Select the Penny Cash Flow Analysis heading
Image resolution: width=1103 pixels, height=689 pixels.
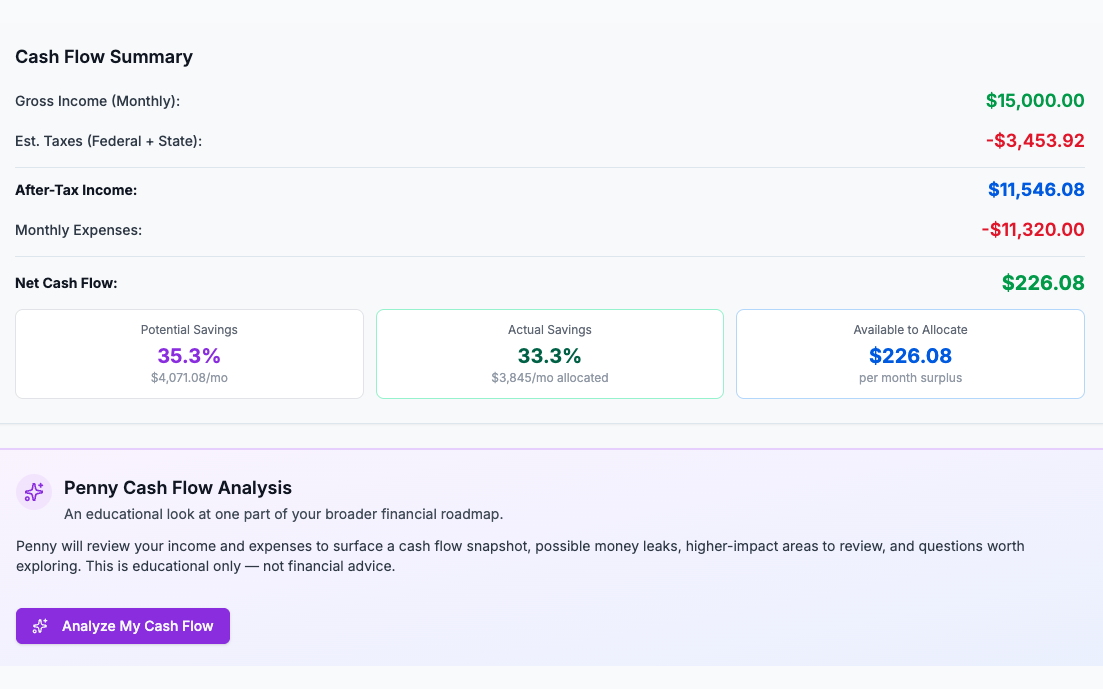click(x=178, y=488)
